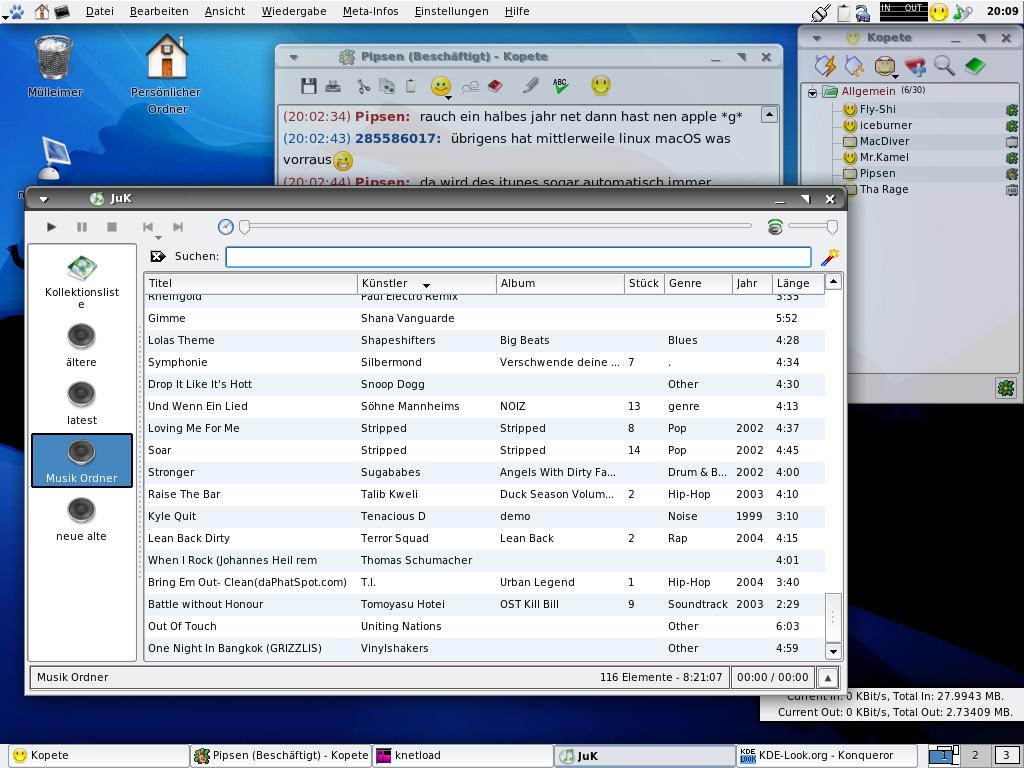Click Kopete smiley in system tray
This screenshot has width=1024, height=768.
tap(939, 12)
